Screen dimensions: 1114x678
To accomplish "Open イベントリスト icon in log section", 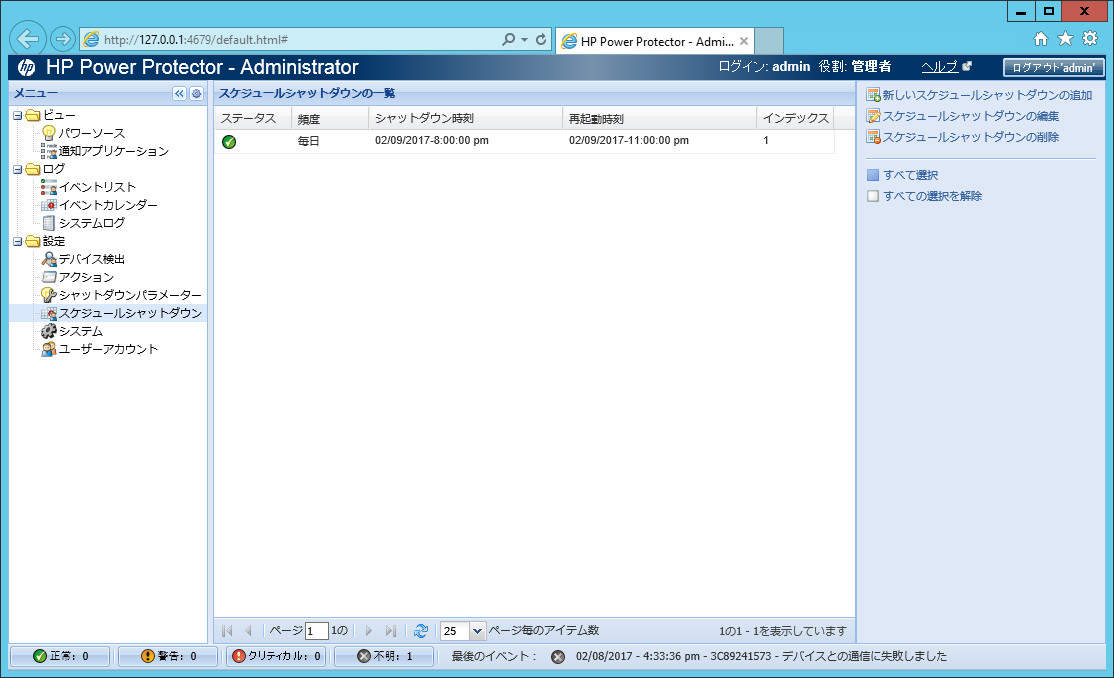I will coord(49,187).
